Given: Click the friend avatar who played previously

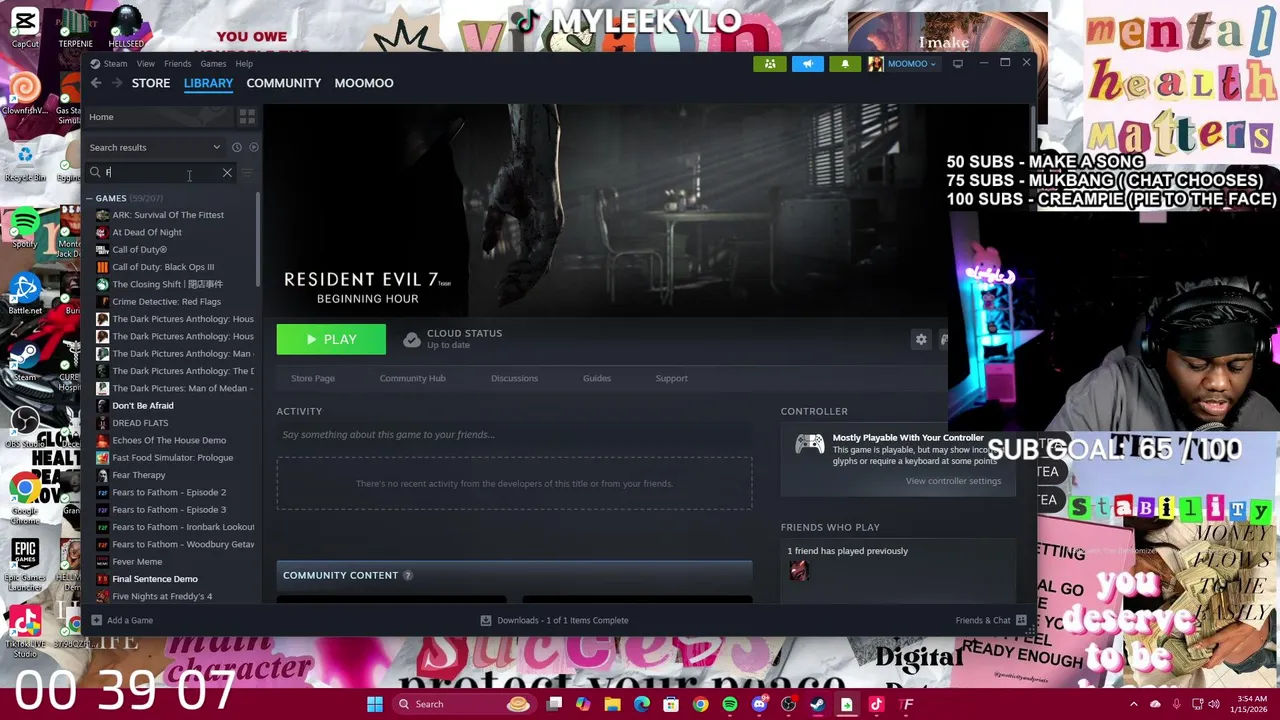Looking at the screenshot, I should (x=798, y=571).
